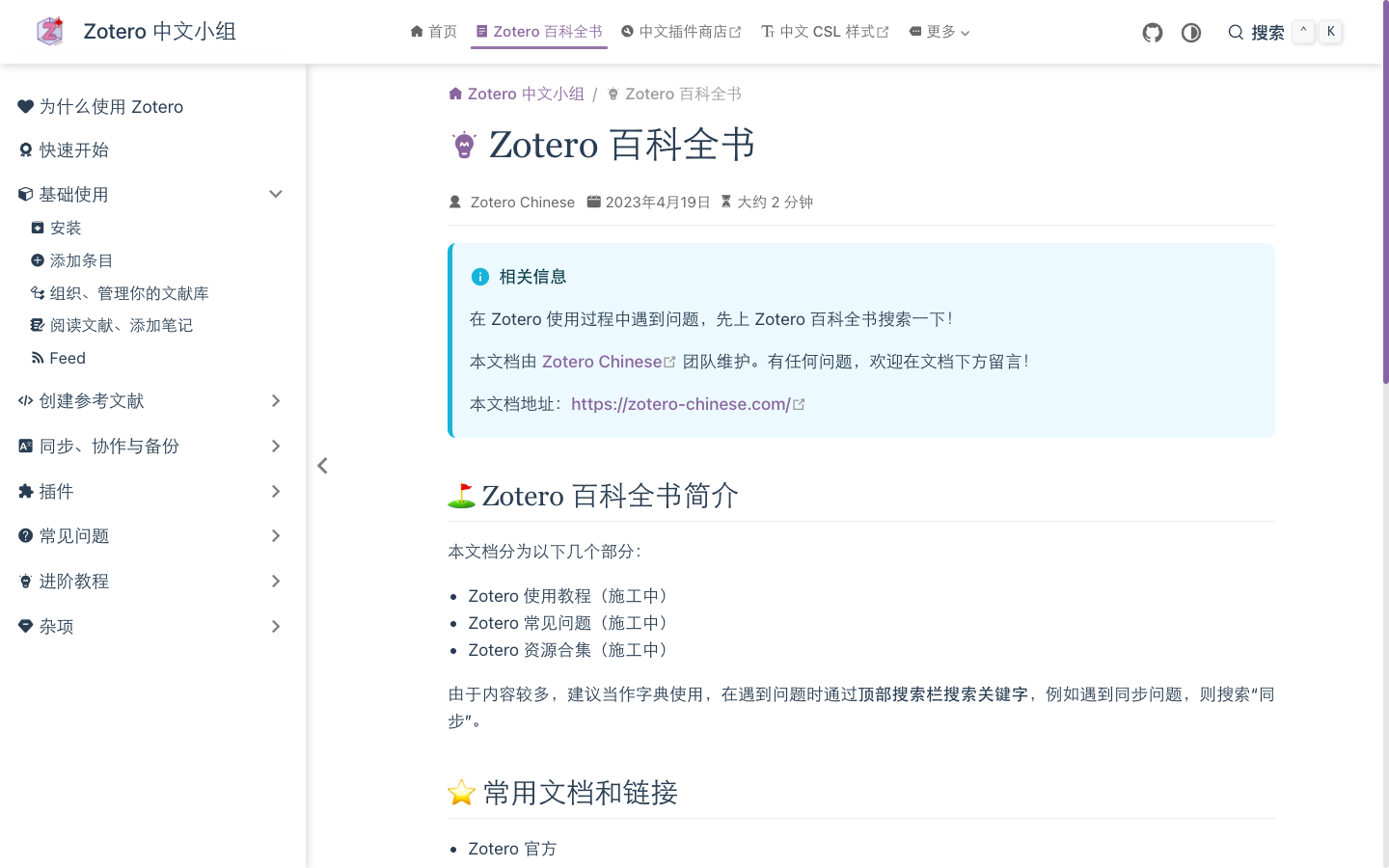Open the 更多 dropdown menu

click(x=939, y=31)
